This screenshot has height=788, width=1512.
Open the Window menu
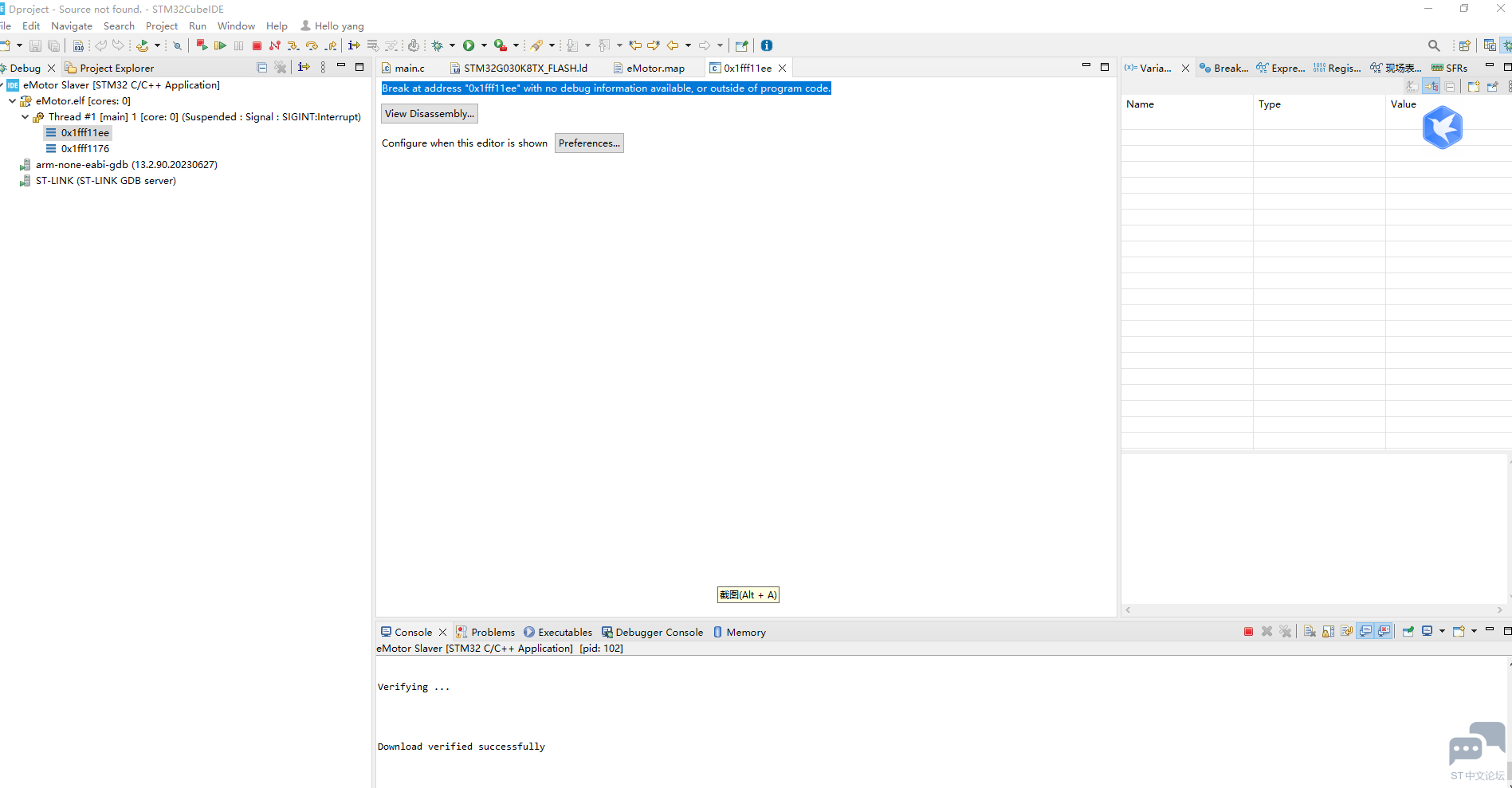tap(236, 26)
